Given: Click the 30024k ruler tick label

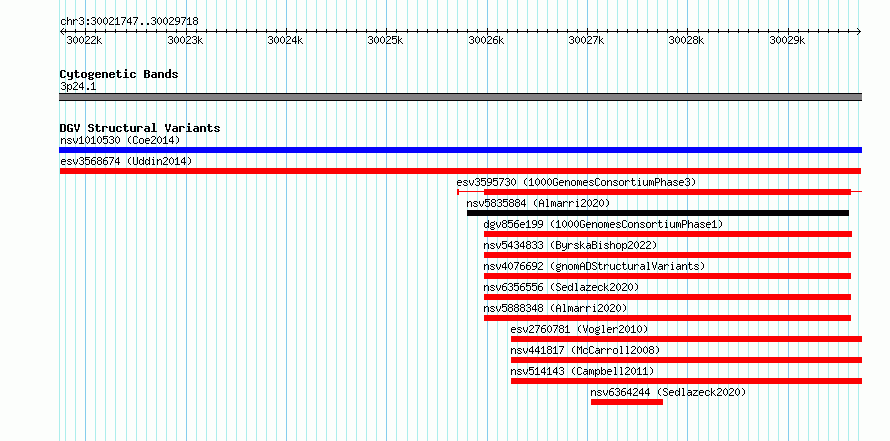Looking at the screenshot, I should point(286,40).
